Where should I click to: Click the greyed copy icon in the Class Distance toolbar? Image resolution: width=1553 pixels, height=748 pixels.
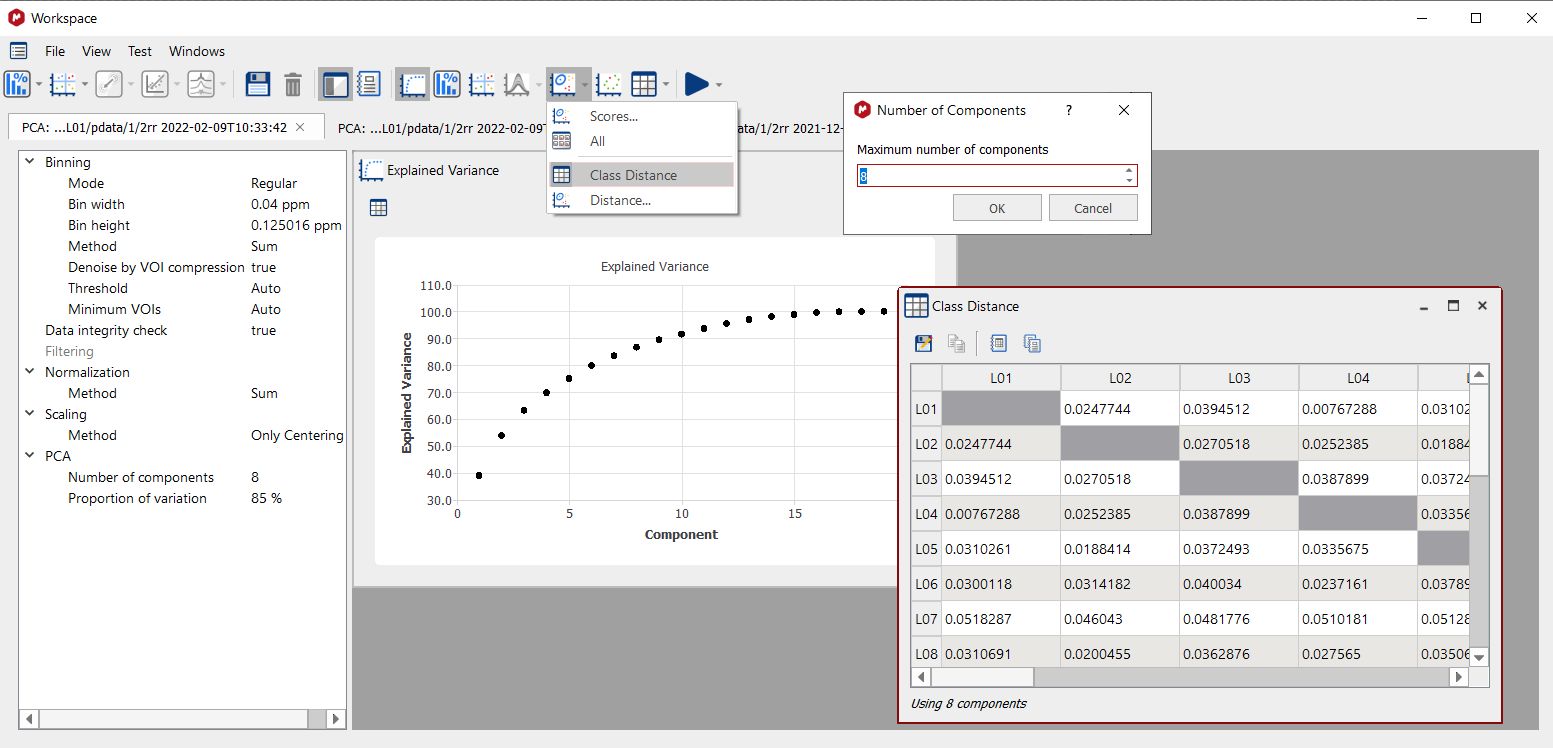tap(957, 343)
